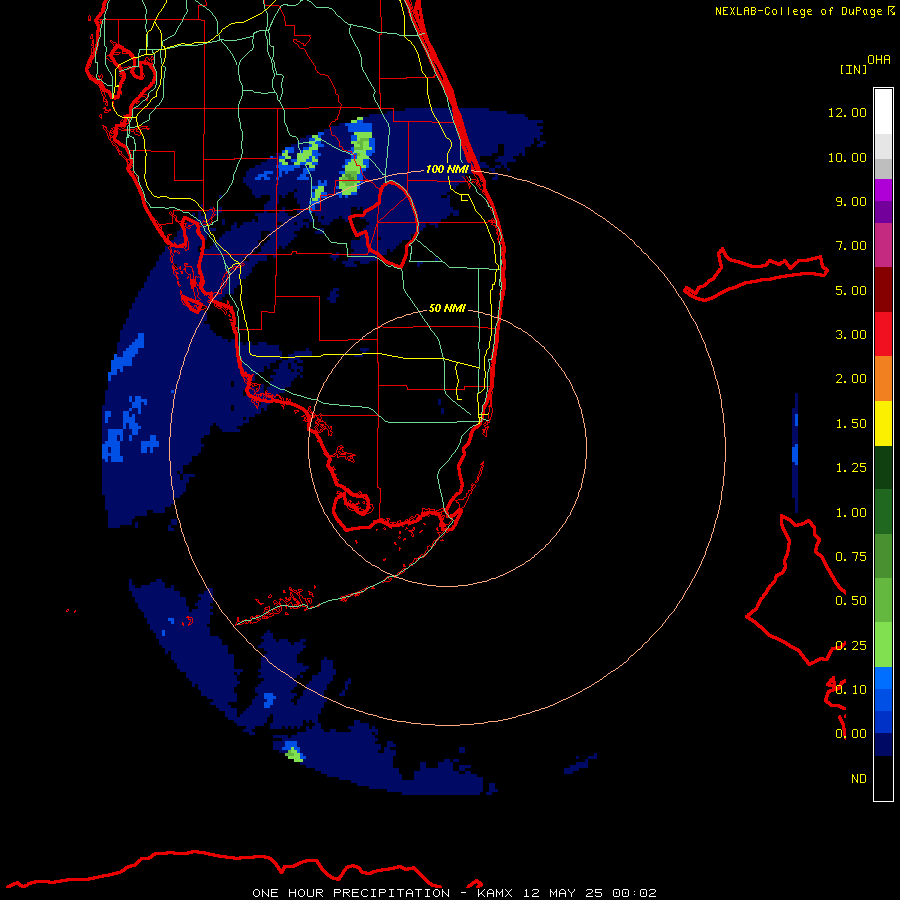Click the '3.00' legend value
The width and height of the screenshot is (900, 900).
click(x=851, y=335)
